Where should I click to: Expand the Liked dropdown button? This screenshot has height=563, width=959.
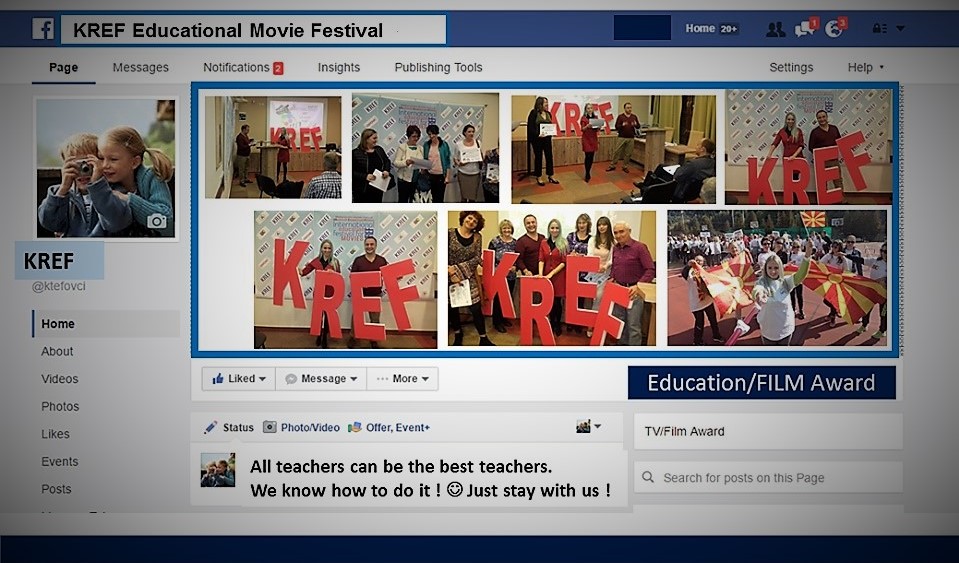point(239,379)
